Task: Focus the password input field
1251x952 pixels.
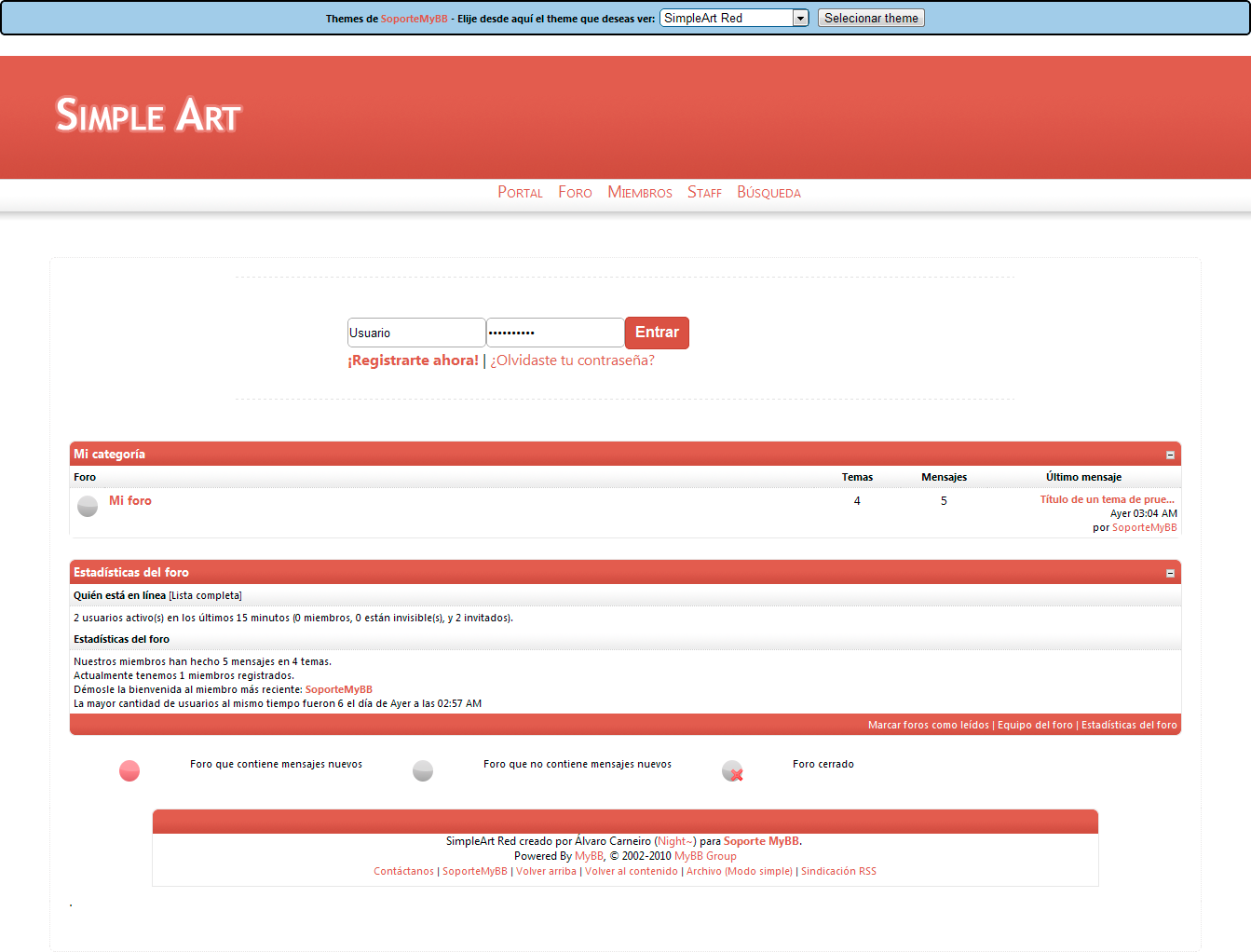Action: (554, 333)
